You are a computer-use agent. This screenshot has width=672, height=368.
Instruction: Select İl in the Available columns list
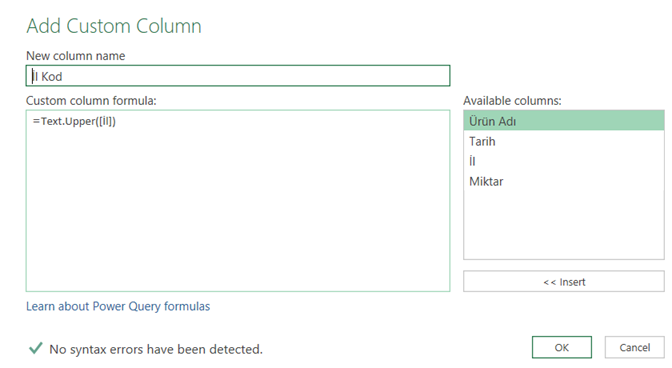(x=564, y=161)
